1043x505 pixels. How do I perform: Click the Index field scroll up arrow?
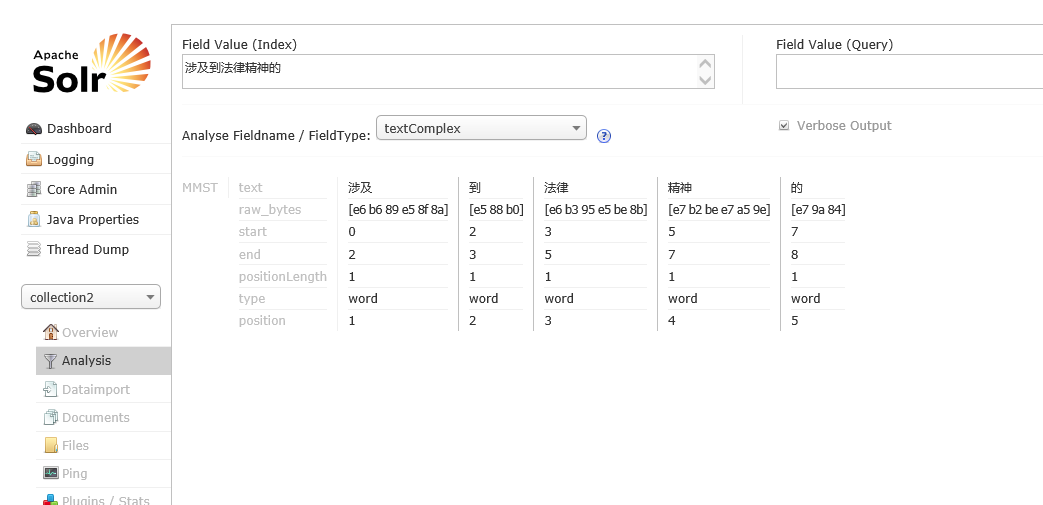705,64
